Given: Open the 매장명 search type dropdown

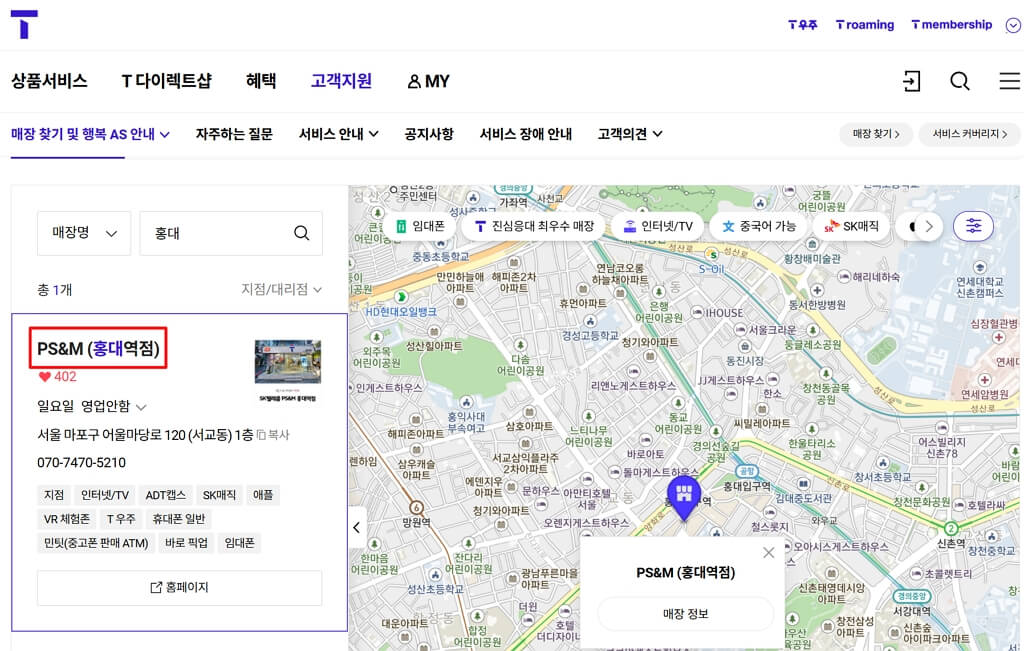Looking at the screenshot, I should click(84, 233).
